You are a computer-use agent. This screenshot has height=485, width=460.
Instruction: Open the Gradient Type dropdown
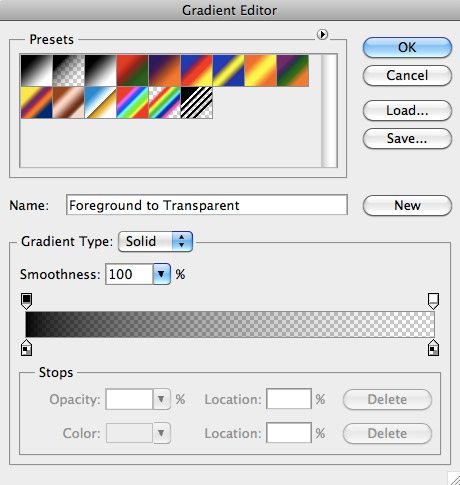point(155,241)
